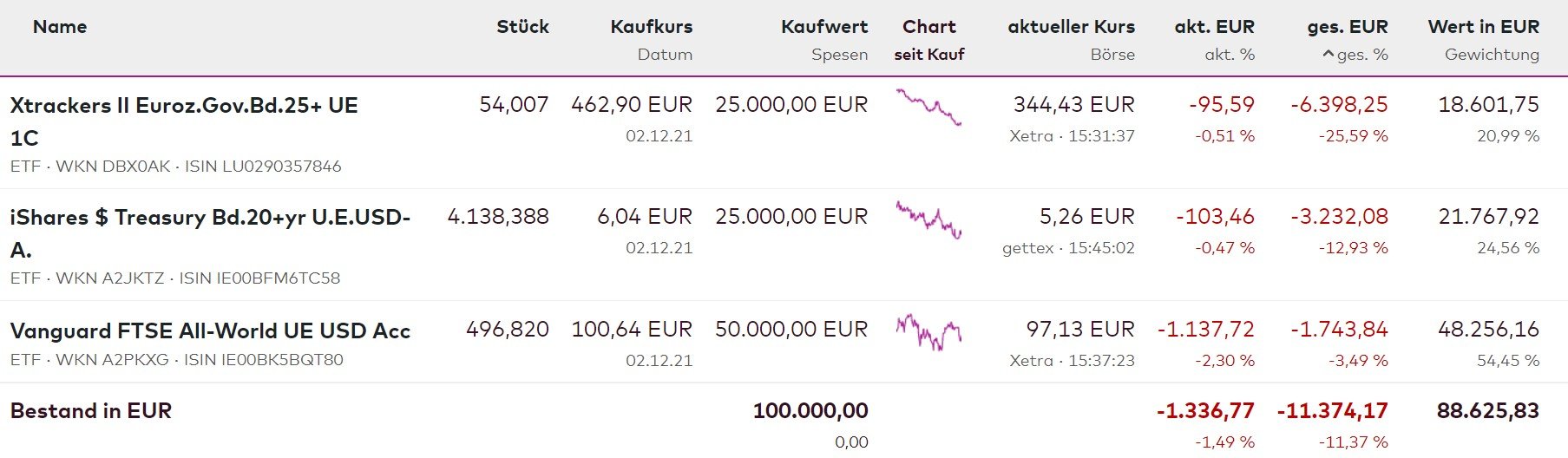The height and width of the screenshot is (458, 1568).
Task: Click the sort arrow beside ges. %
Action: [1329, 55]
